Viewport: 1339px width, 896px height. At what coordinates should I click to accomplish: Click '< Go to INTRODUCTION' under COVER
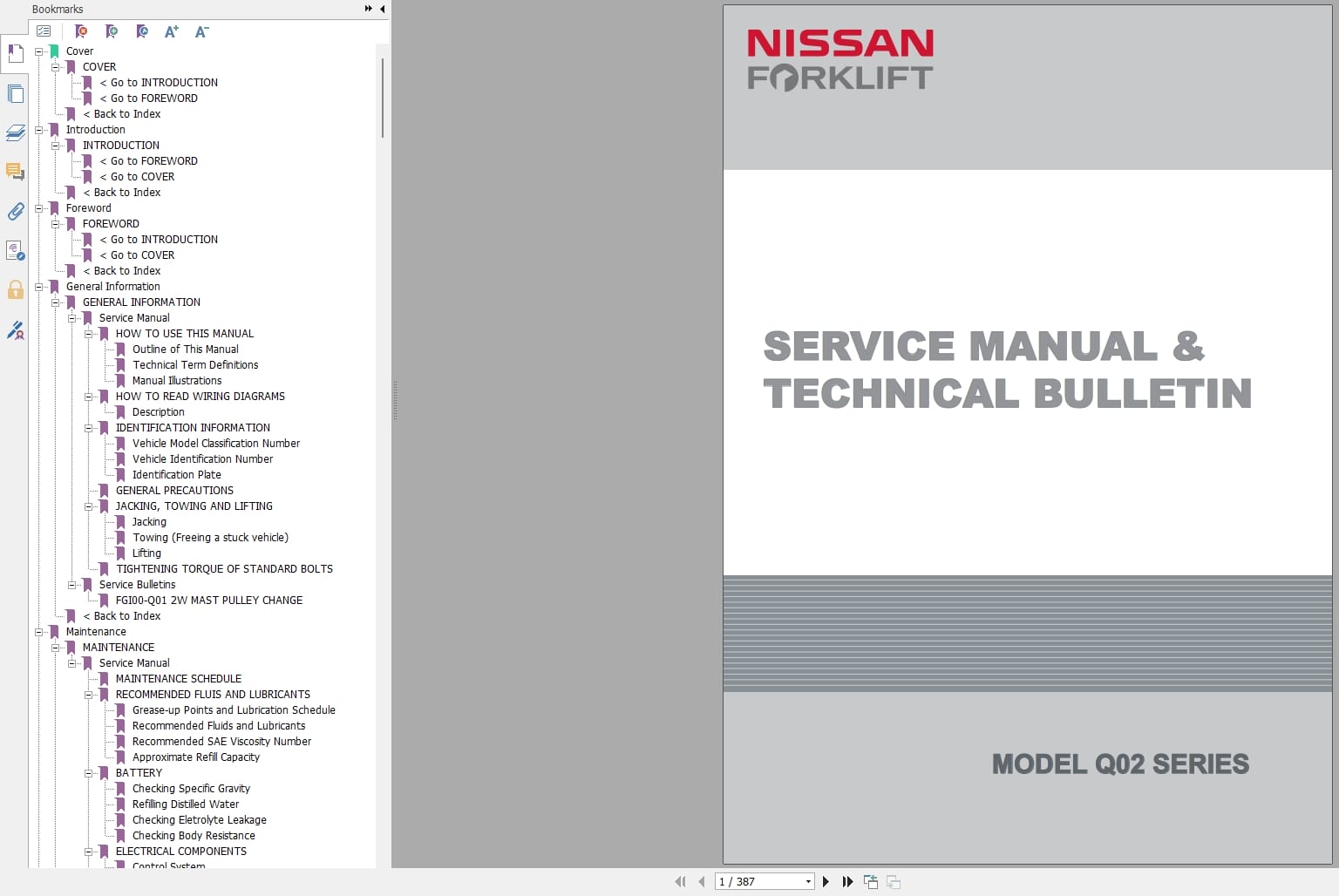[159, 83]
